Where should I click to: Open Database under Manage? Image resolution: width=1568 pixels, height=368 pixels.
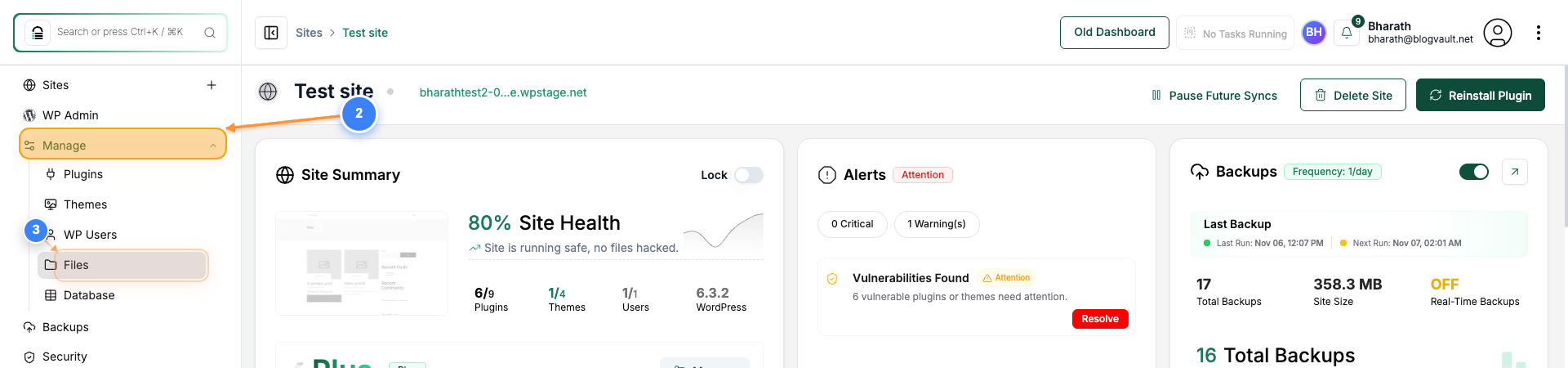pyautogui.click(x=89, y=295)
